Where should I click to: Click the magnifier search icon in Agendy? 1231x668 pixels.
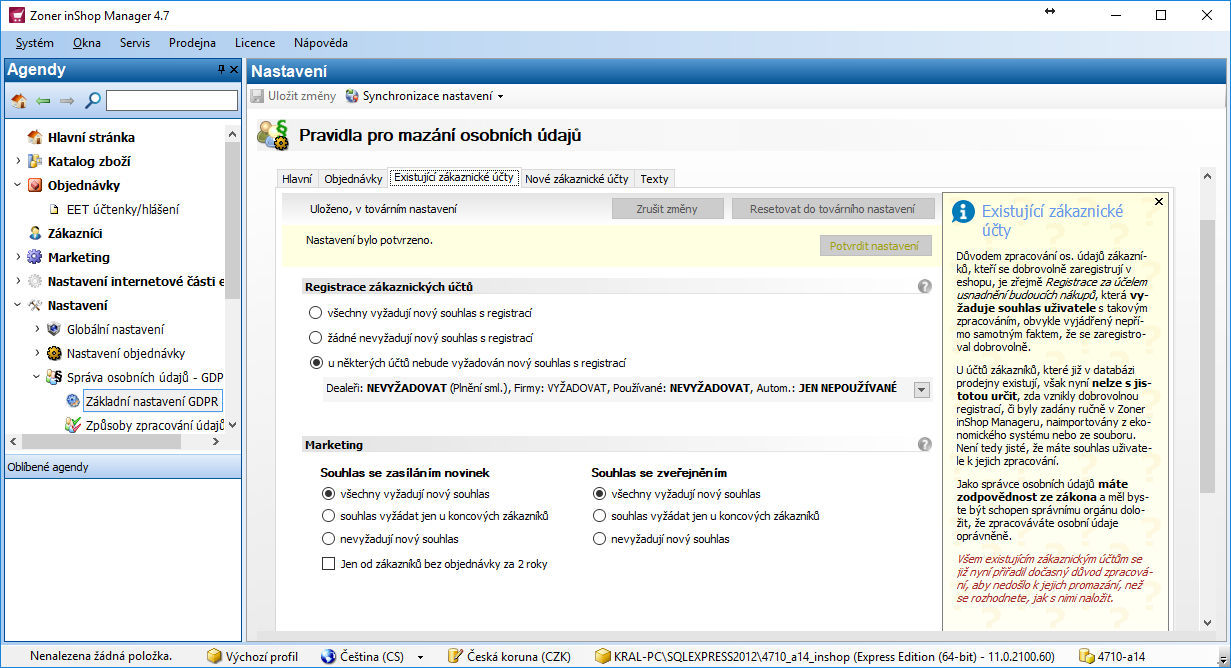point(92,100)
